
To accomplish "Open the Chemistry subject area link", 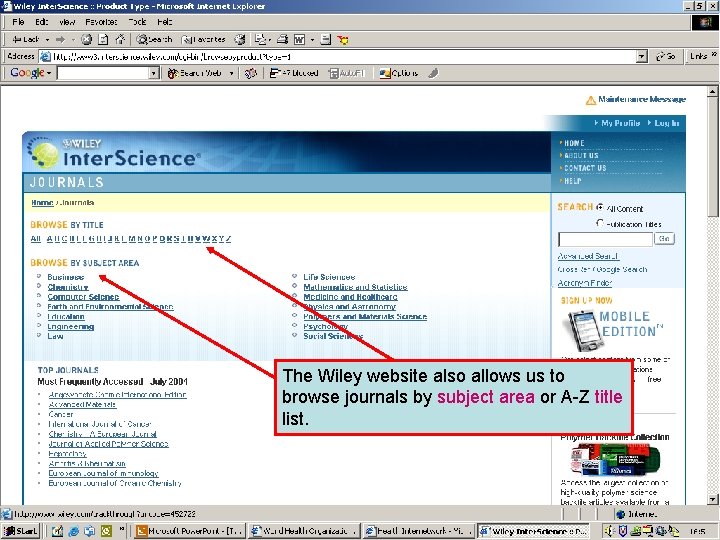I will point(68,287).
